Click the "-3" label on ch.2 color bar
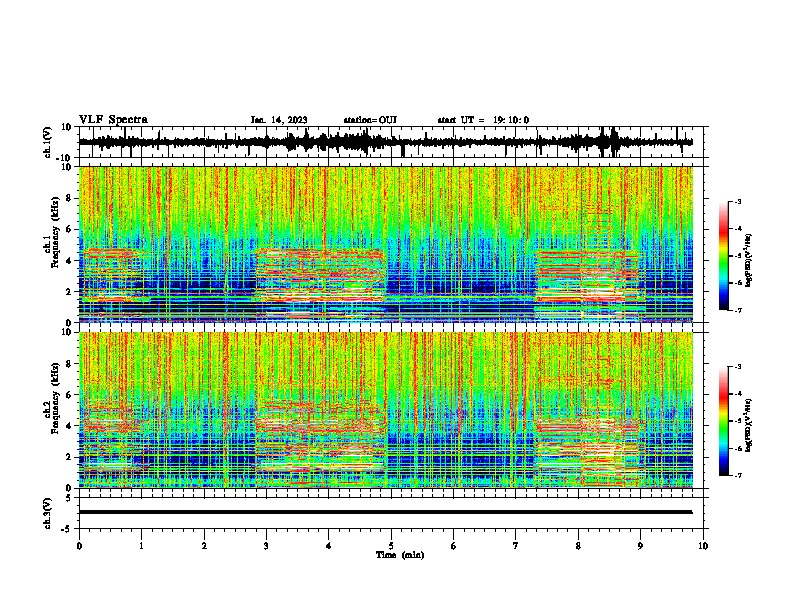This screenshot has height=612, width=792. [x=738, y=367]
